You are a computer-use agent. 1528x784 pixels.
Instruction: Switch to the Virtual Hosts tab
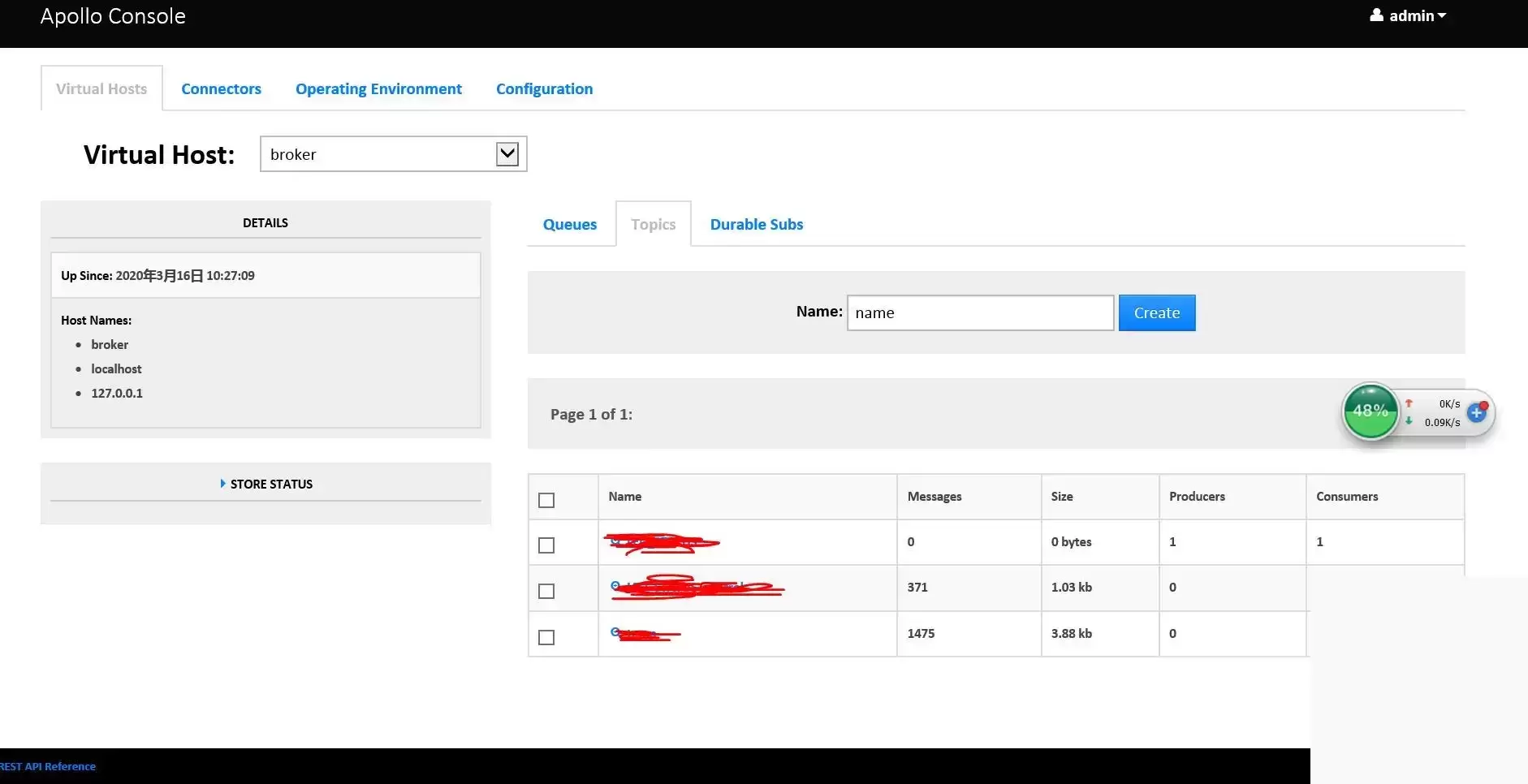point(101,88)
